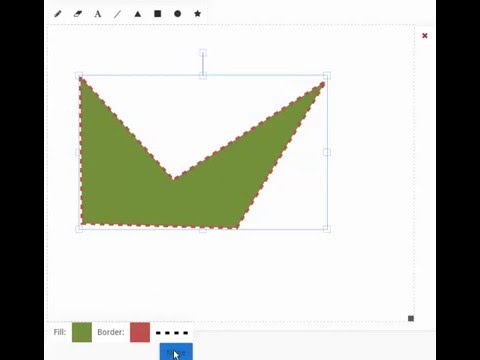Select the Pencil drawing tool

(x=58, y=14)
